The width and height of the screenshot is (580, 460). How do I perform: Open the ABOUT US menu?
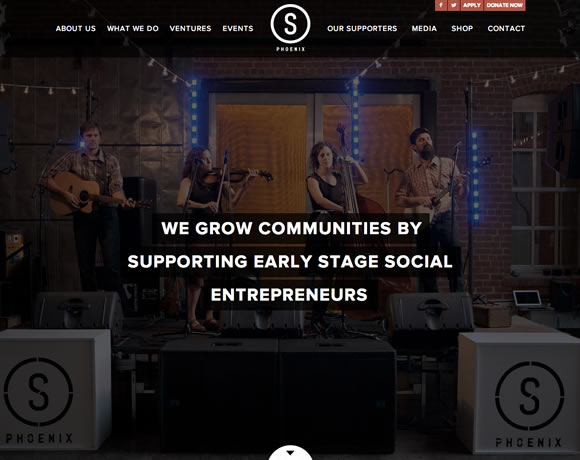[x=76, y=28]
